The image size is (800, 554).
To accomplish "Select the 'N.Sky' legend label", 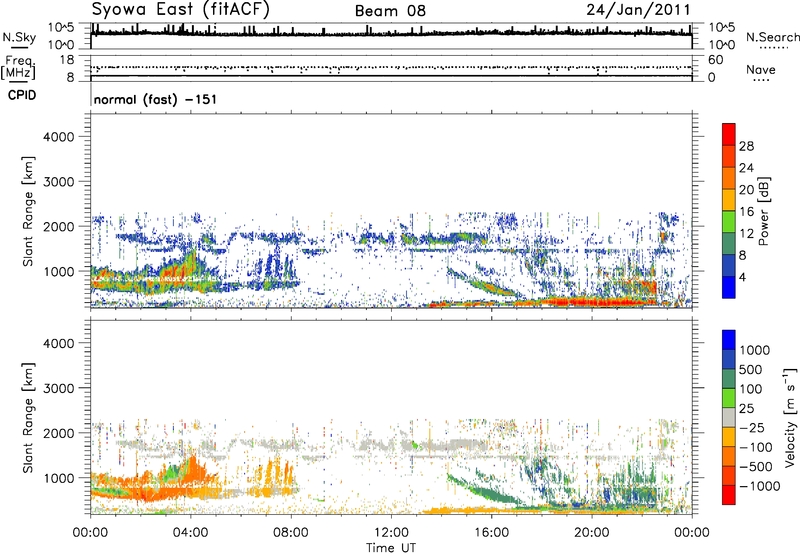I will pos(19,38).
